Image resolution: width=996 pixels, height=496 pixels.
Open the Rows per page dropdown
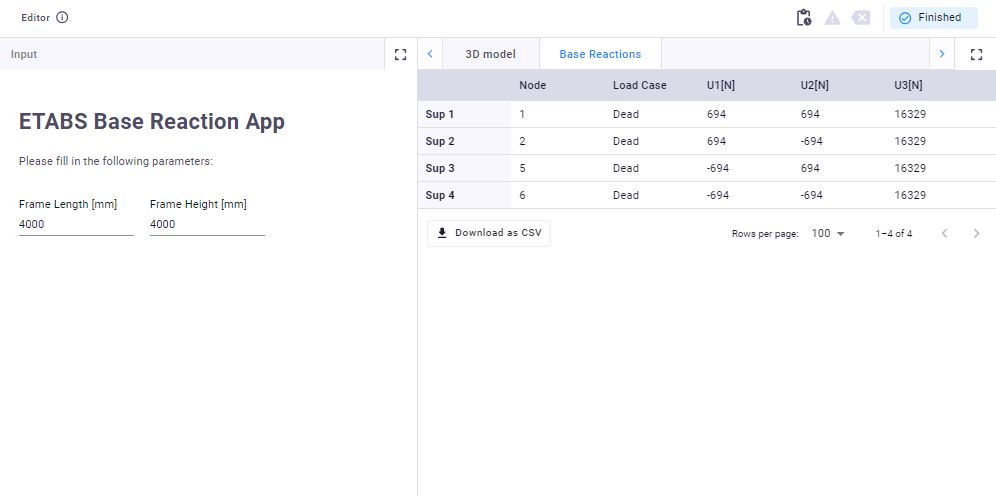coord(827,234)
